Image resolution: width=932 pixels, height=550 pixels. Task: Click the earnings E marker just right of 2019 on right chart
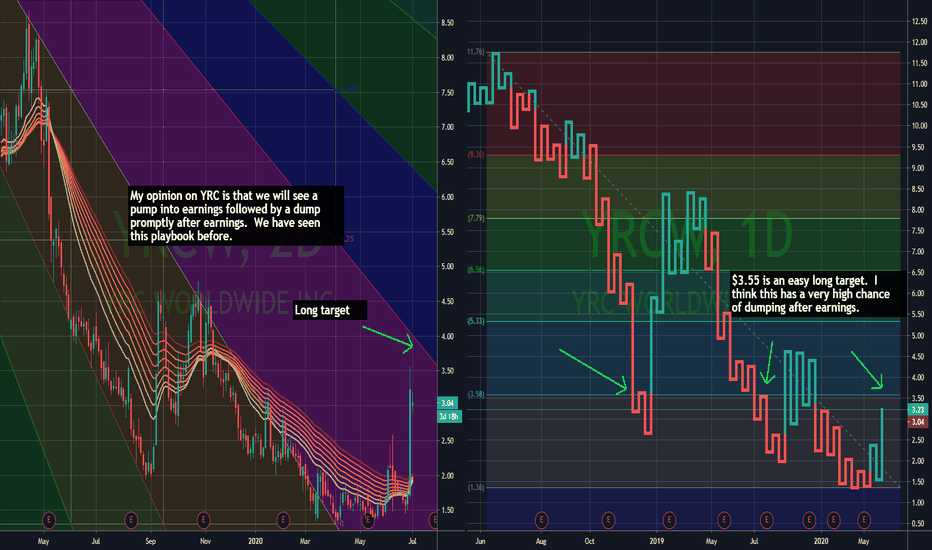669,520
